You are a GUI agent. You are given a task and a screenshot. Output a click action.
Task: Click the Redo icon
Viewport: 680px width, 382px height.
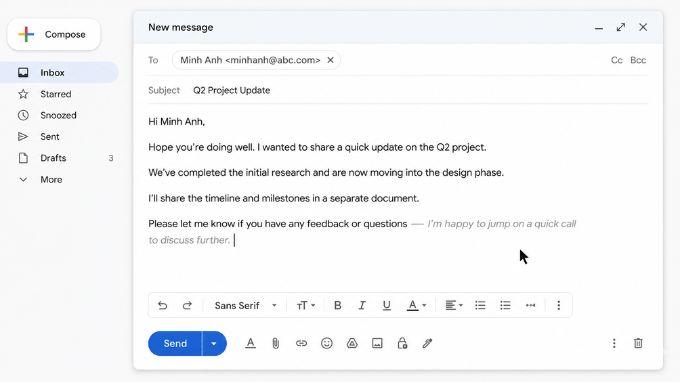point(187,305)
